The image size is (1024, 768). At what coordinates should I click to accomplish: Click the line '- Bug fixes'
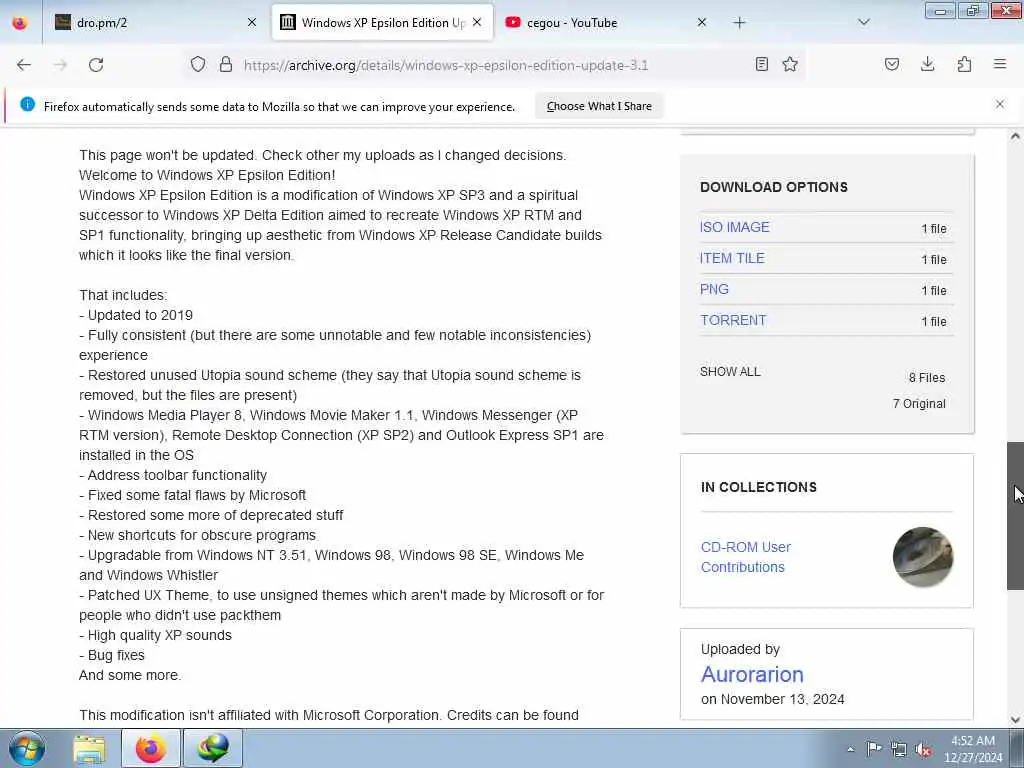tap(112, 655)
